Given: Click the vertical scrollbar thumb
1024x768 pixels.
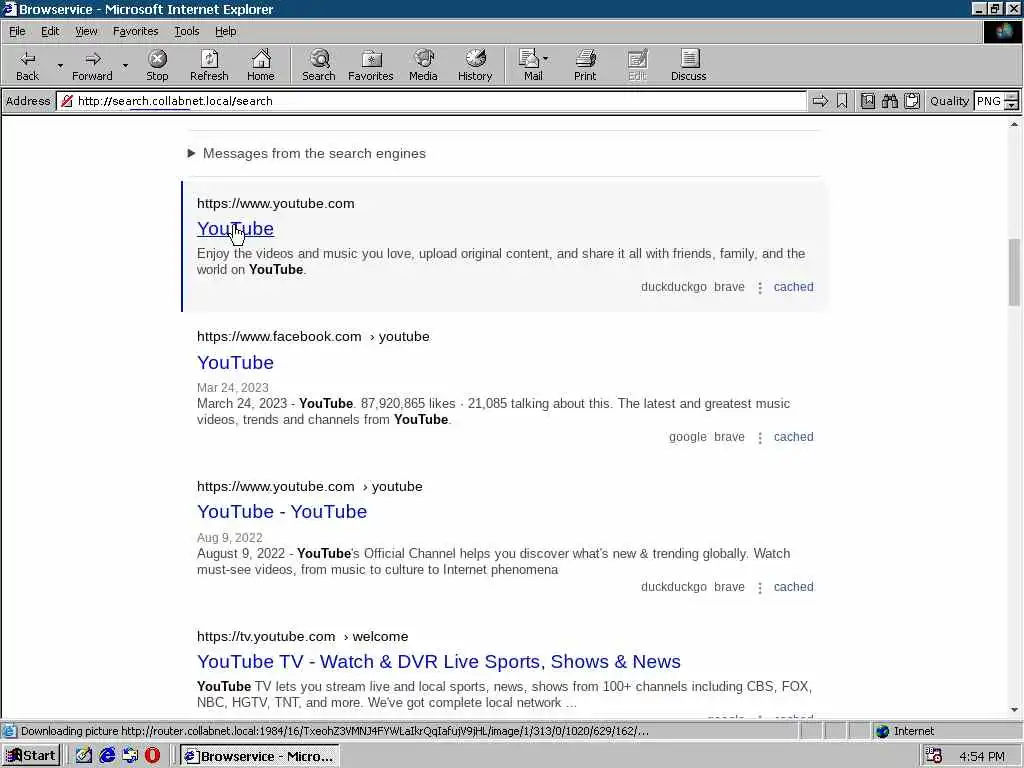Looking at the screenshot, I should (x=1014, y=272).
